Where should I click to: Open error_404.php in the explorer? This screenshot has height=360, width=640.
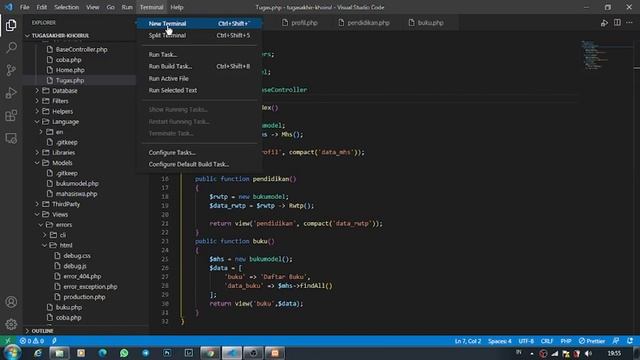pyautogui.click(x=82, y=276)
